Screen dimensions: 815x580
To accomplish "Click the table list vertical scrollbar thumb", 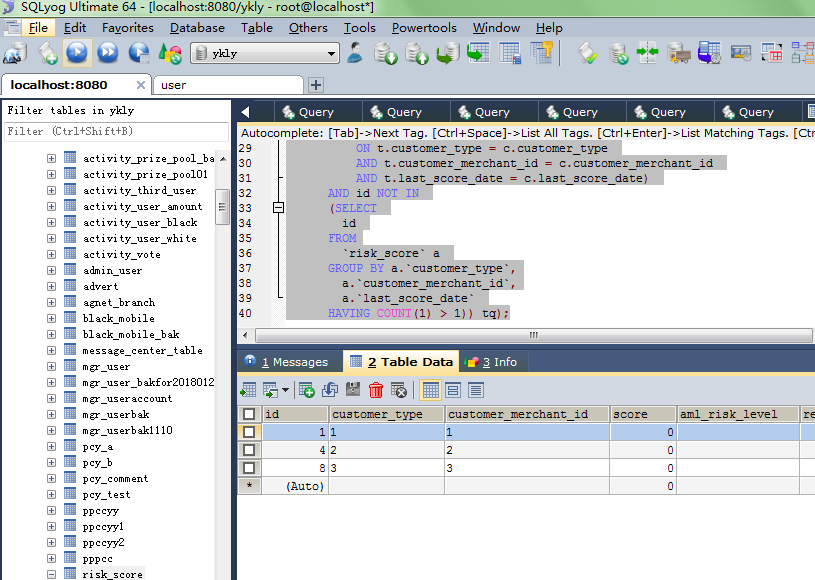I will coord(222,207).
